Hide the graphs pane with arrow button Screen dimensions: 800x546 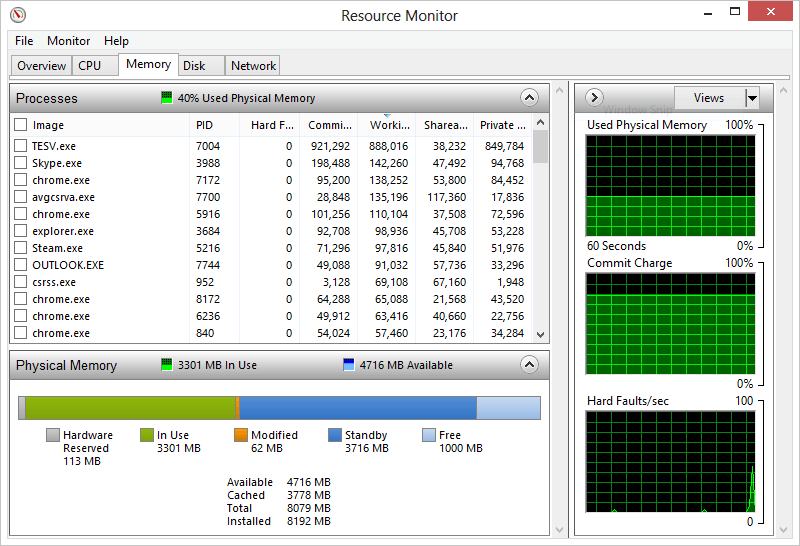tap(594, 97)
